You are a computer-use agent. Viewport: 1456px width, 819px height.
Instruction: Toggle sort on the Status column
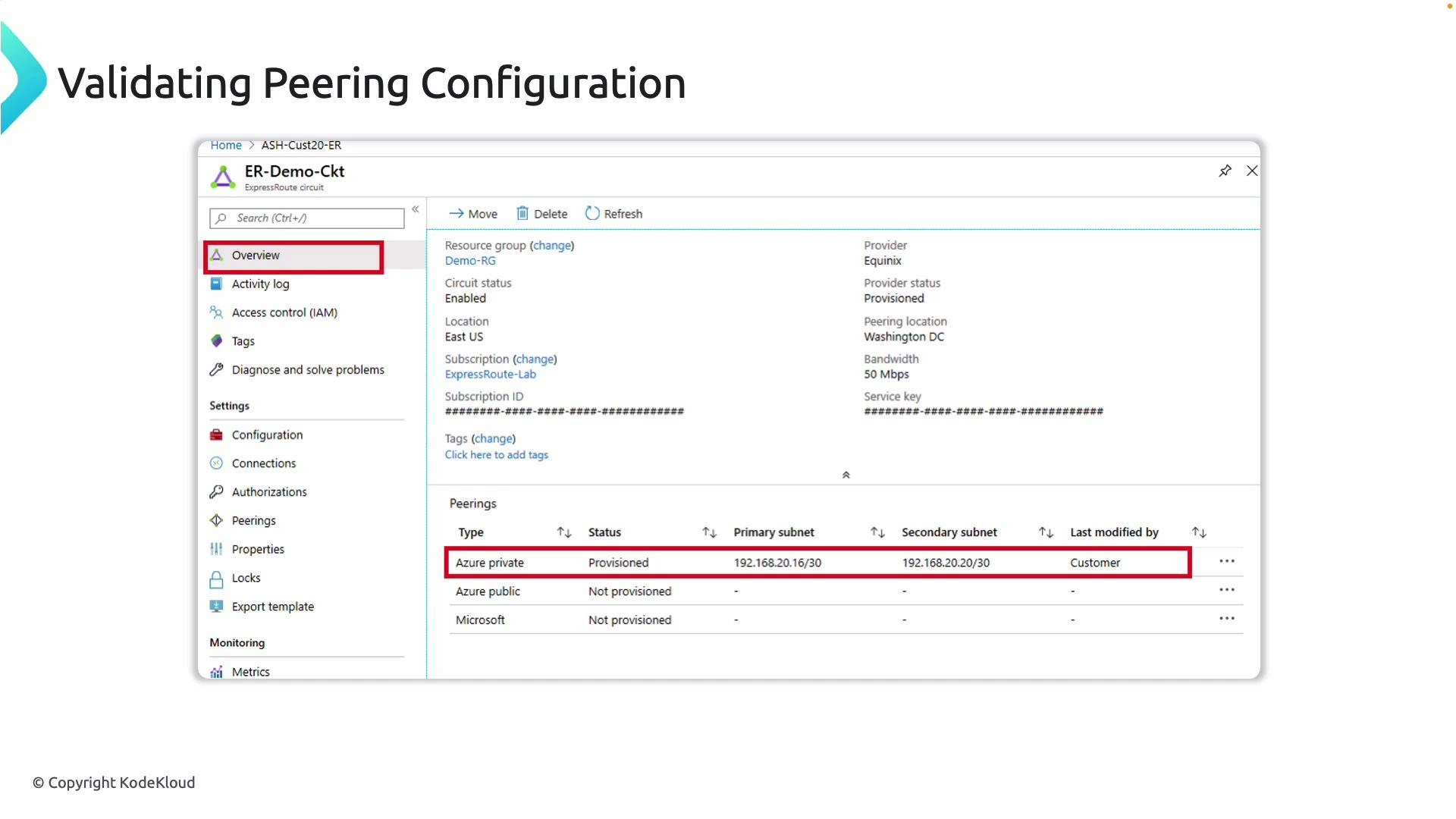(708, 532)
